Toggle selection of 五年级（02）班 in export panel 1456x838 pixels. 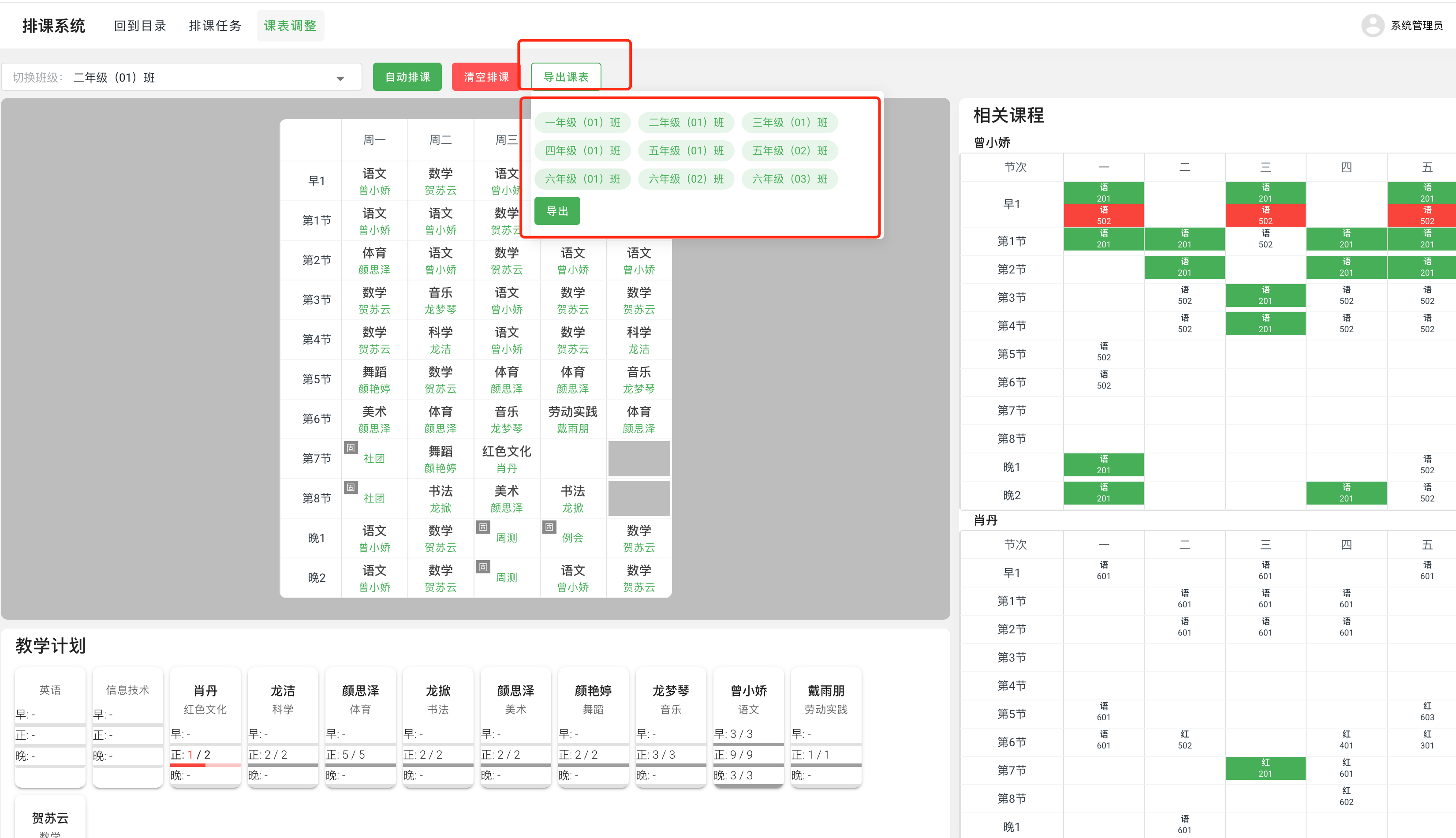789,150
